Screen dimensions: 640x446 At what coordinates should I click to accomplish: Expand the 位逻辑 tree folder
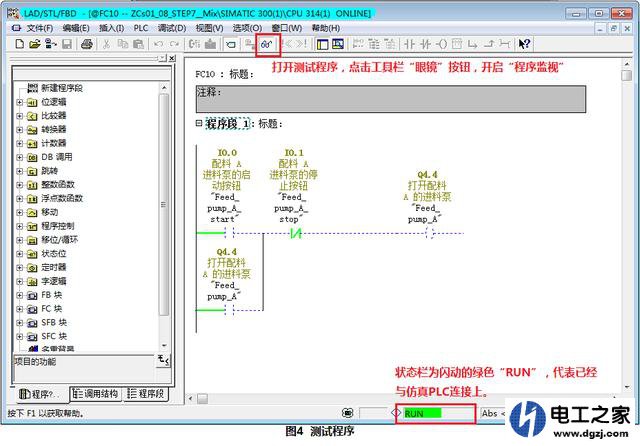(x=20, y=102)
